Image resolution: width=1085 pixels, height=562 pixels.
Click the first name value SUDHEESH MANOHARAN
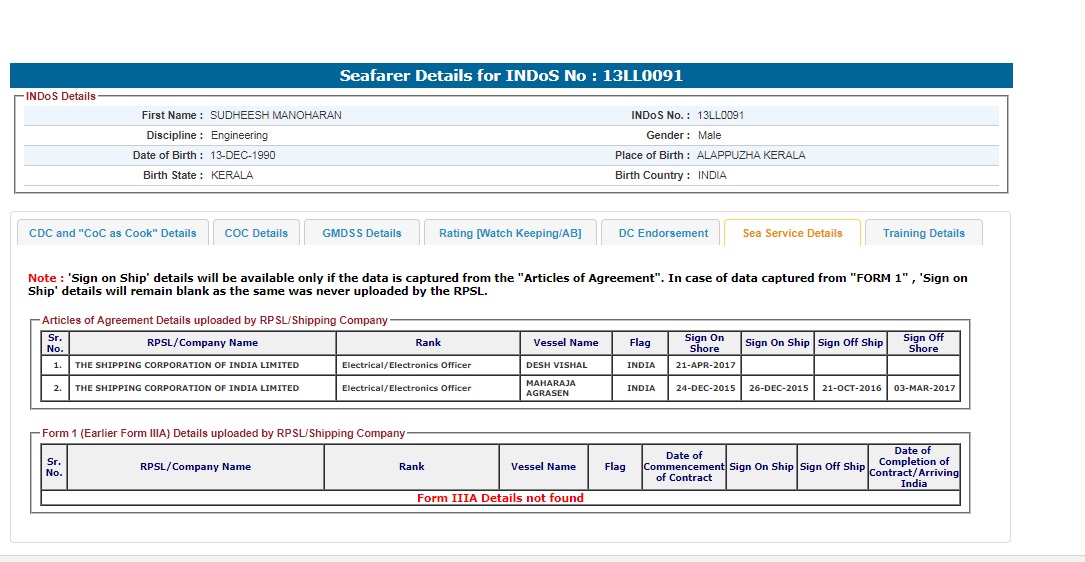tap(276, 116)
